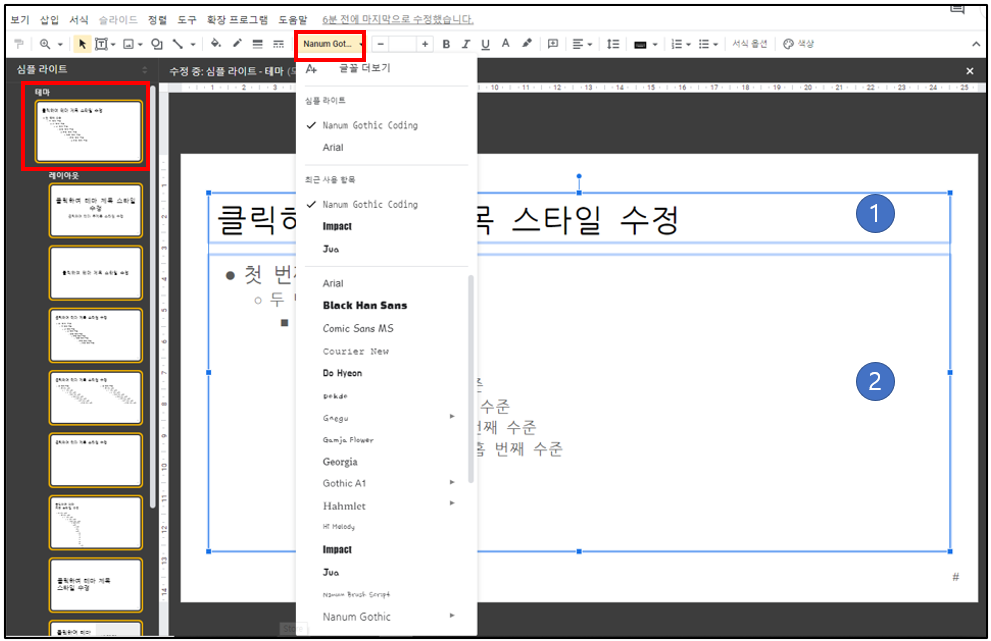Image resolution: width=991 pixels, height=641 pixels.
Task: Open the insert comment icon
Action: pyautogui.click(x=551, y=43)
